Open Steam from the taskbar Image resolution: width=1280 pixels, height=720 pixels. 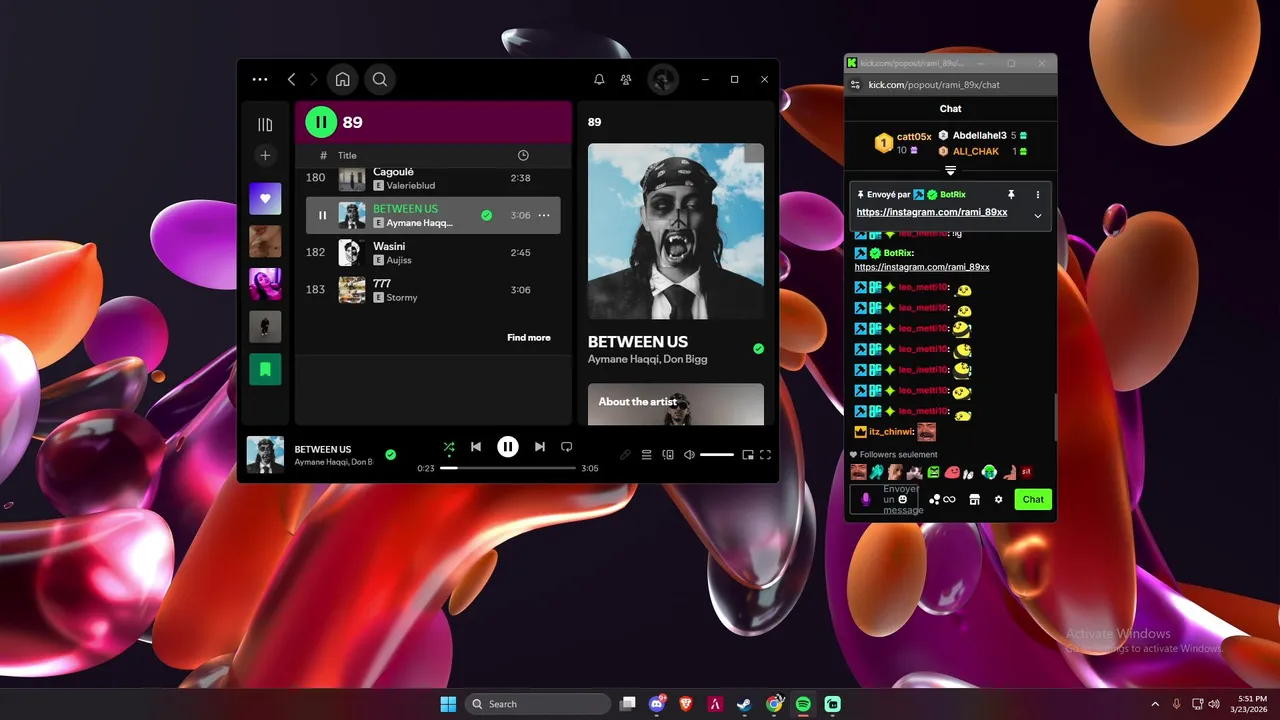(x=745, y=704)
